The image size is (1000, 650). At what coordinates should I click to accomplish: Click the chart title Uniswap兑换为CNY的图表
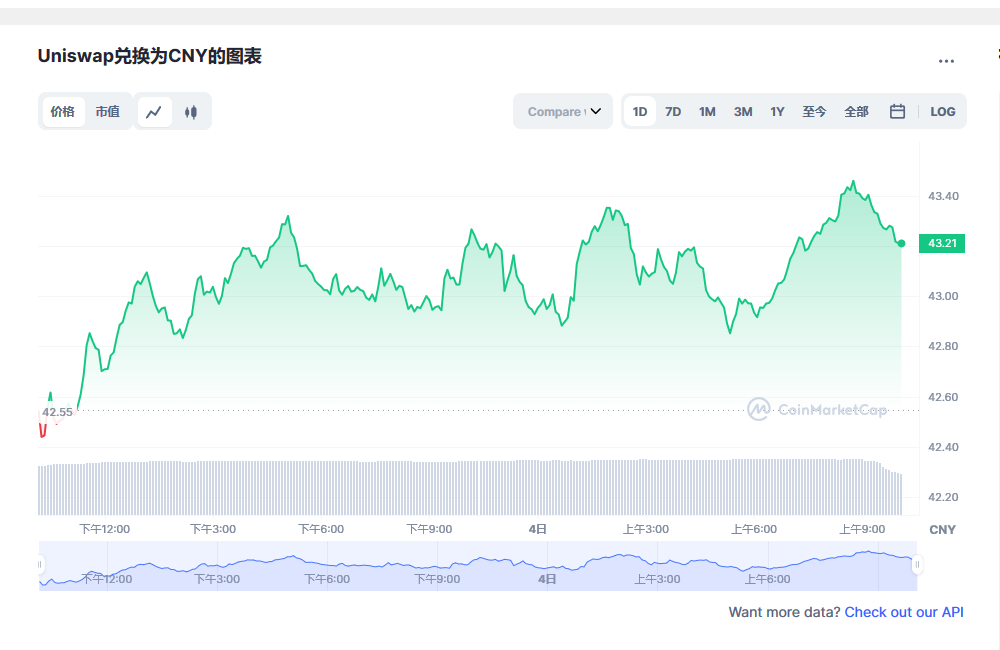coord(150,56)
